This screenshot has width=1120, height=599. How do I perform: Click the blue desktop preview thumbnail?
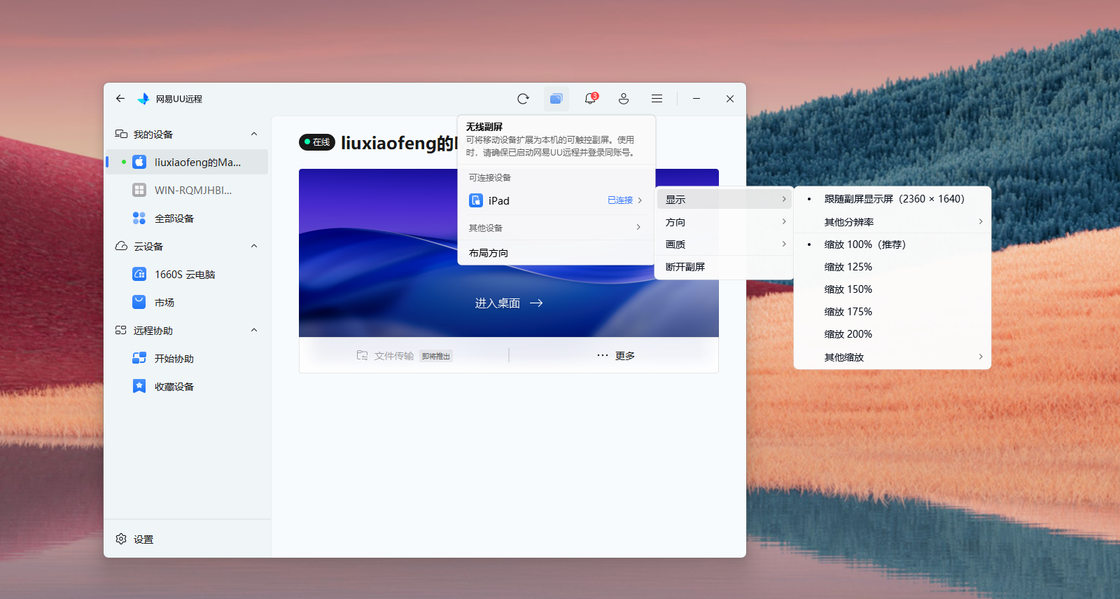point(509,253)
